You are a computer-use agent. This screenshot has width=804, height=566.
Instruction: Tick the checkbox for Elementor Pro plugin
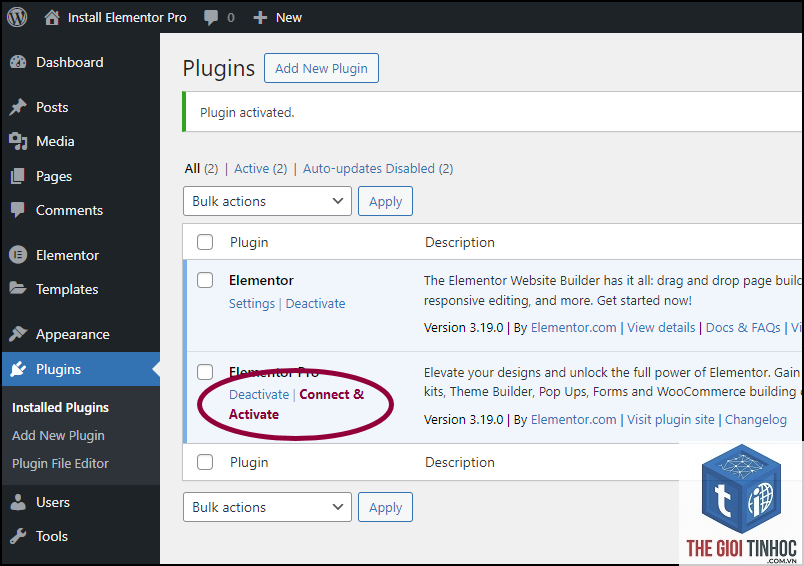coord(205,372)
